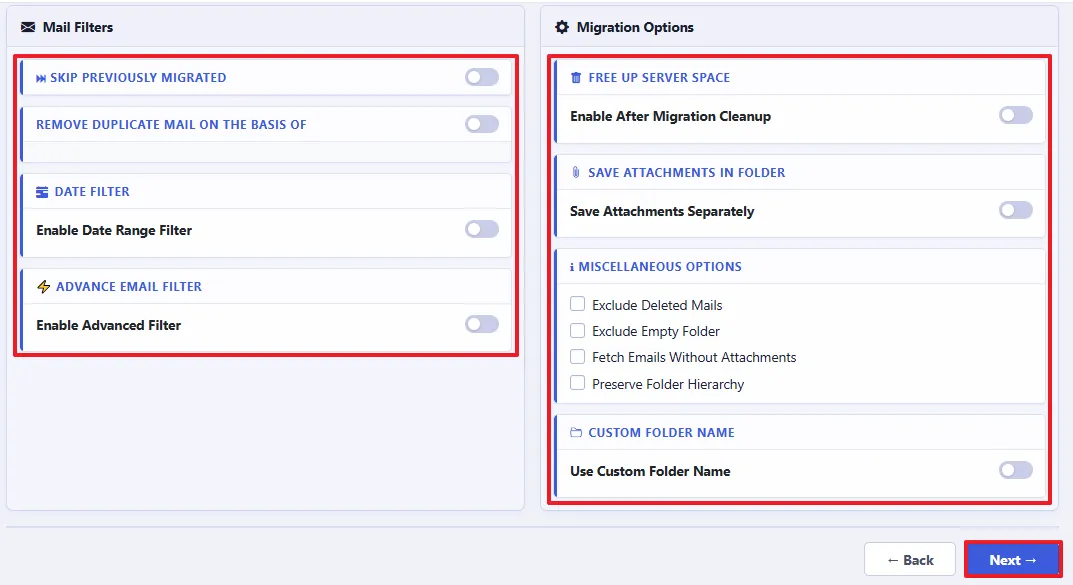
Task: Click the Migration Options heading text
Action: (x=635, y=27)
